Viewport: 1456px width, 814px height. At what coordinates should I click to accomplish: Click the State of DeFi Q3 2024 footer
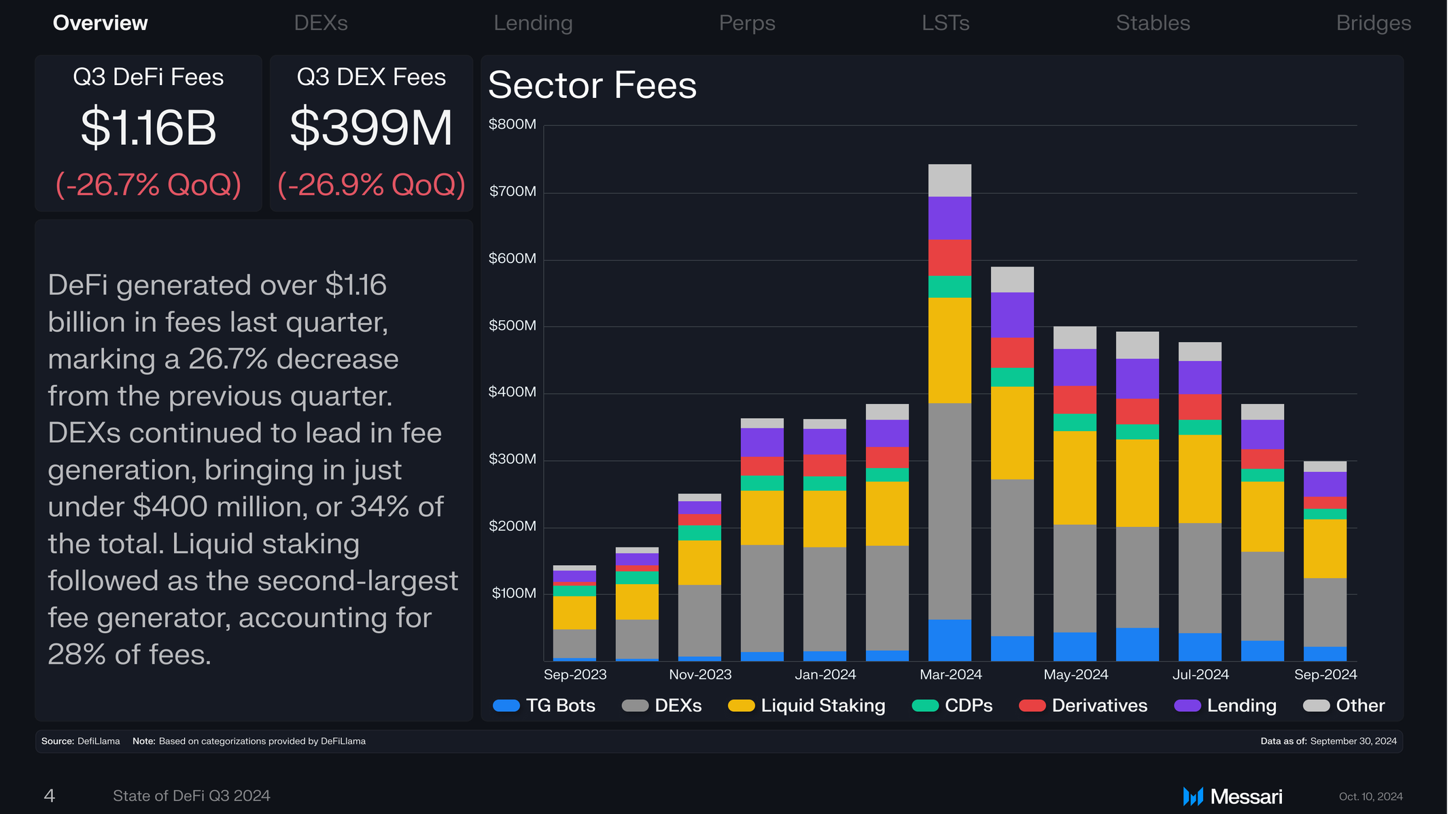(192, 796)
